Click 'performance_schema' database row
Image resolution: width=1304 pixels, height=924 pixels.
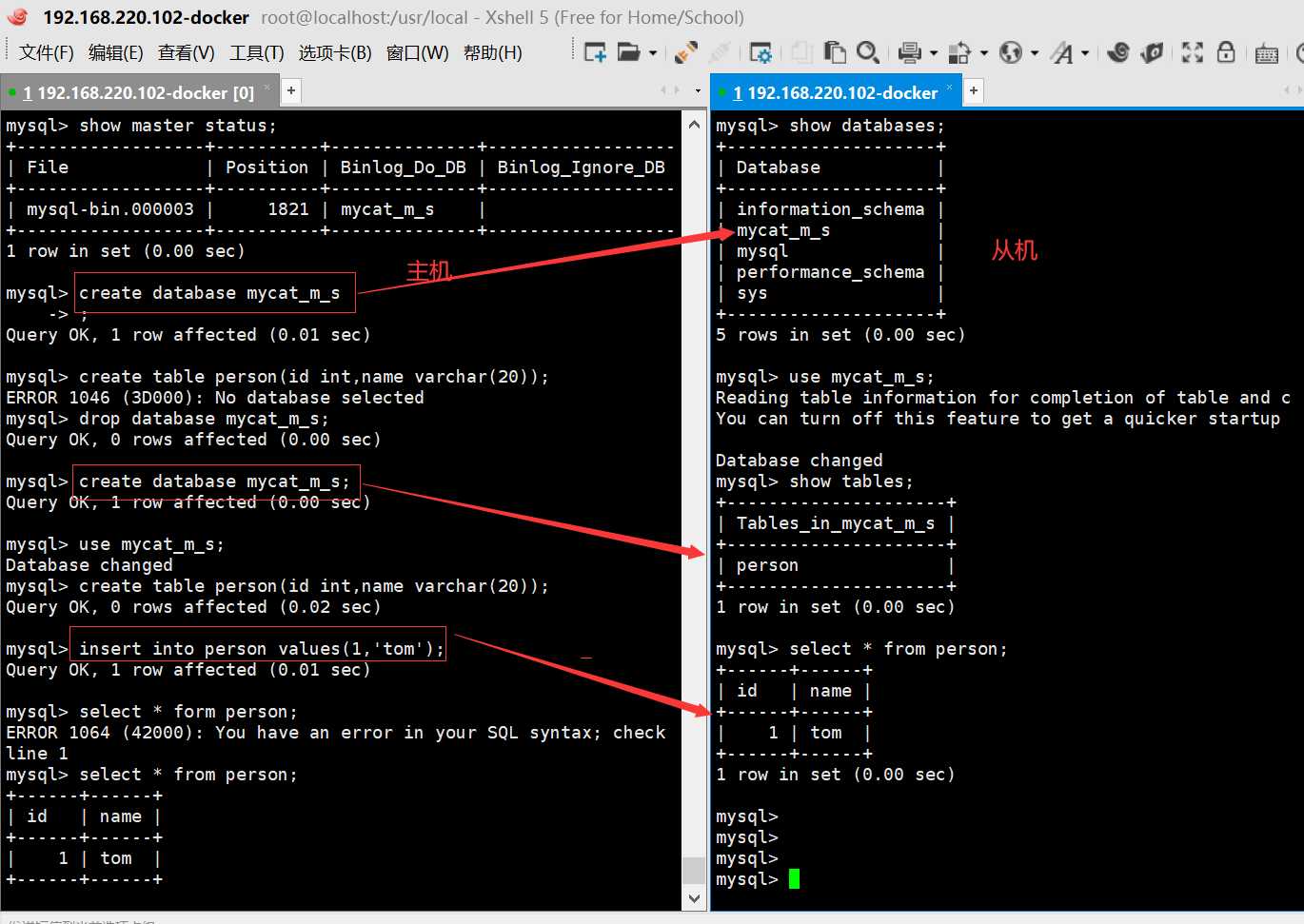click(x=830, y=272)
